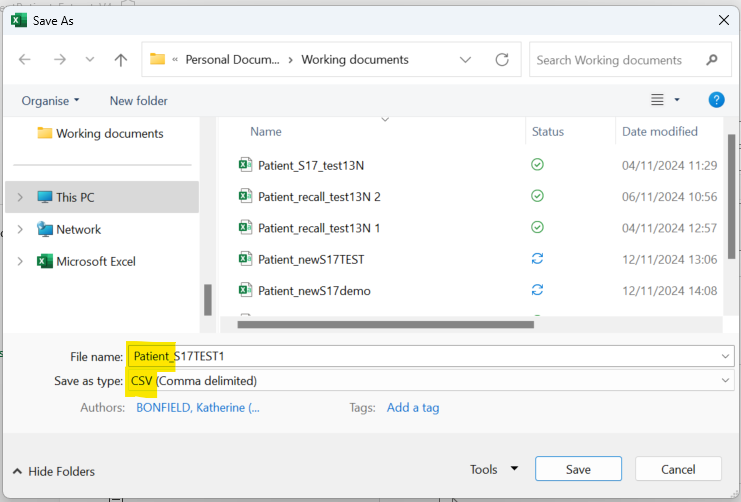The image size is (741, 502).
Task: Select file Patient_S17_test13N
Action: pos(311,165)
